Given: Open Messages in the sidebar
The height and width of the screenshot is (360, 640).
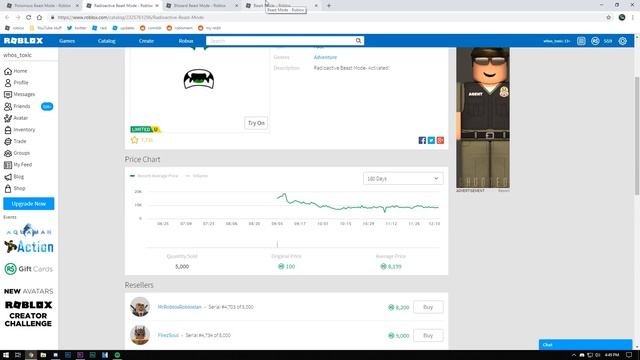Looking at the screenshot, I should (20, 94).
